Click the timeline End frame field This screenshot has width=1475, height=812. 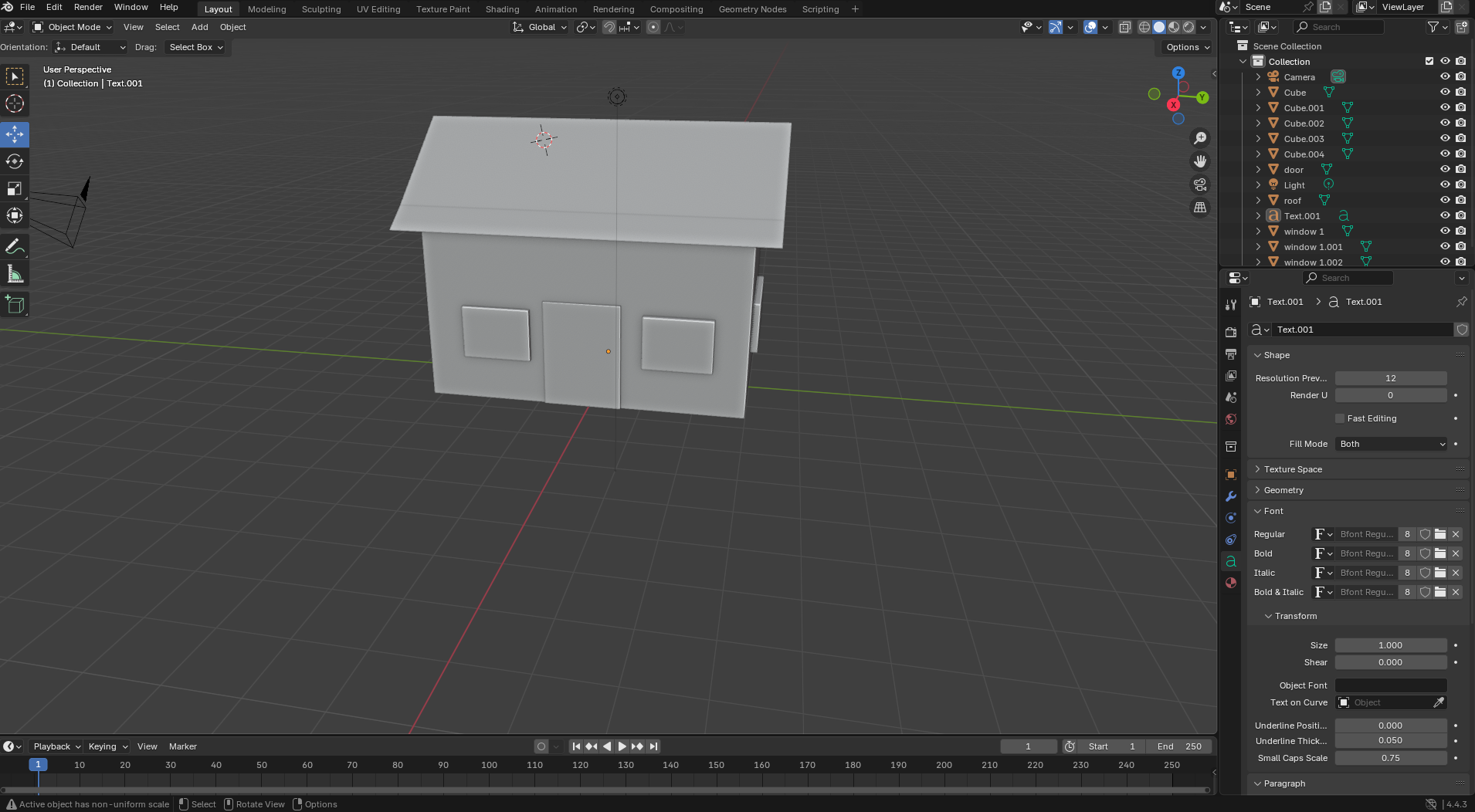point(1179,746)
